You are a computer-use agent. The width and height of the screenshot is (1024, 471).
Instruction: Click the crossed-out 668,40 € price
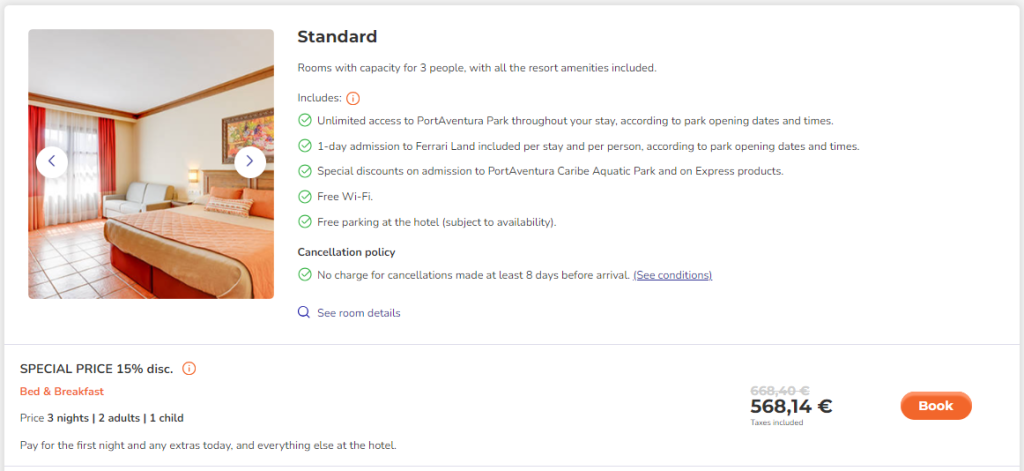point(780,390)
